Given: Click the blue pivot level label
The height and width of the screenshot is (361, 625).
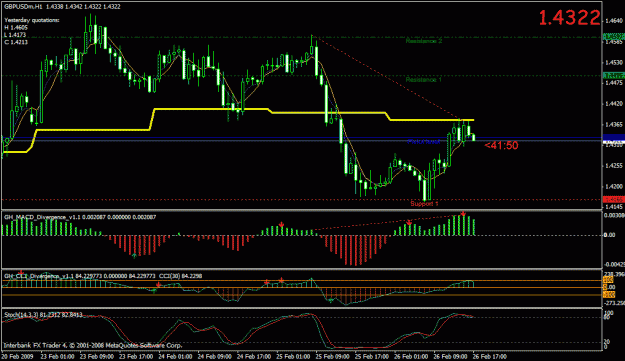Looking at the screenshot, I should pos(423,141).
